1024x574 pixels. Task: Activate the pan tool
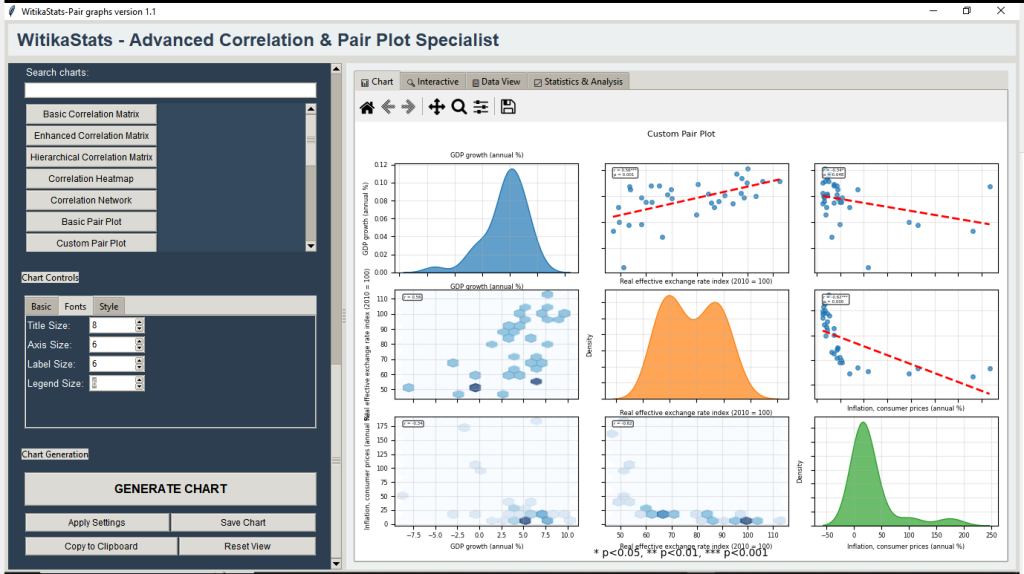(436, 107)
